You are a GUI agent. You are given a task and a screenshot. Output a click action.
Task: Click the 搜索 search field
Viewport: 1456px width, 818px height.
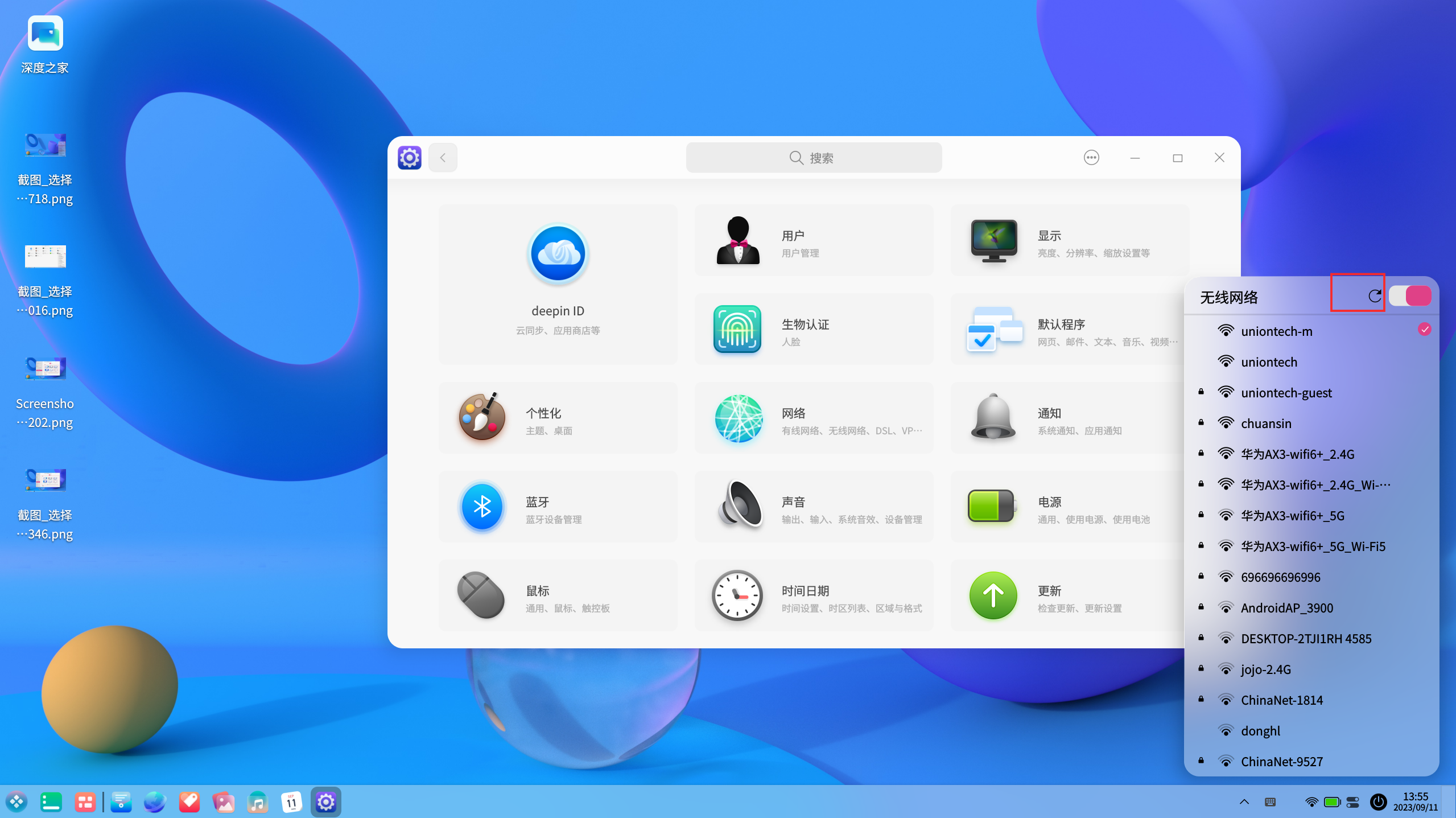point(813,157)
